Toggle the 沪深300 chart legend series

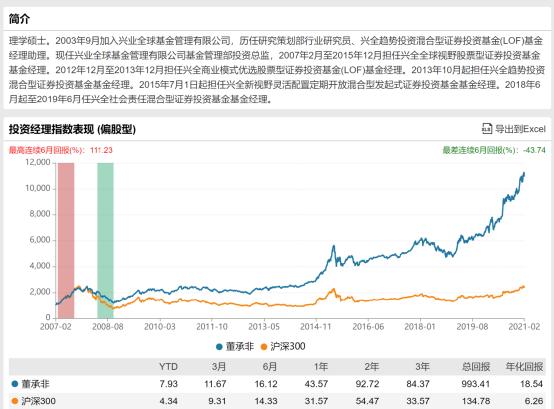[x=283, y=346]
